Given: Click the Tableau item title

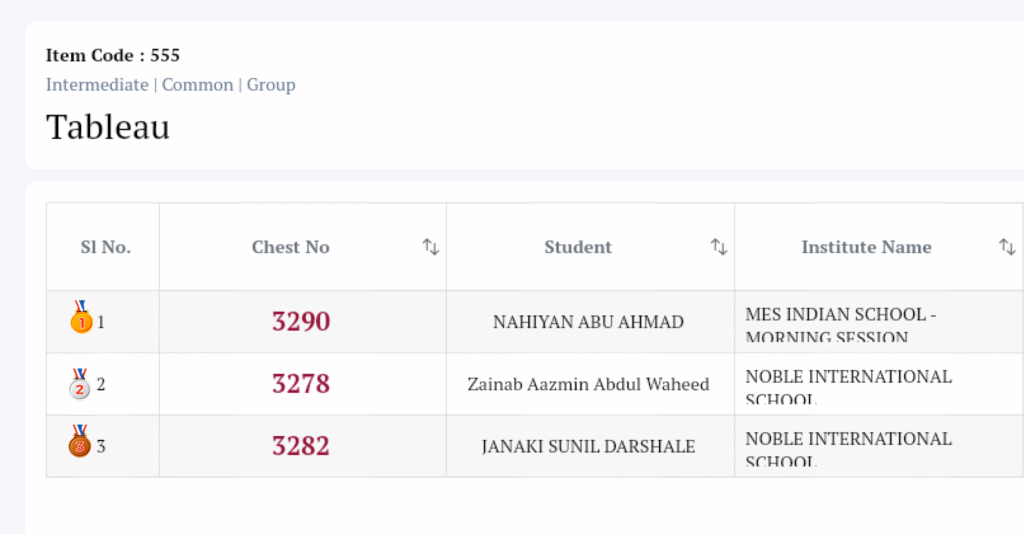Looking at the screenshot, I should pyautogui.click(x=108, y=127).
